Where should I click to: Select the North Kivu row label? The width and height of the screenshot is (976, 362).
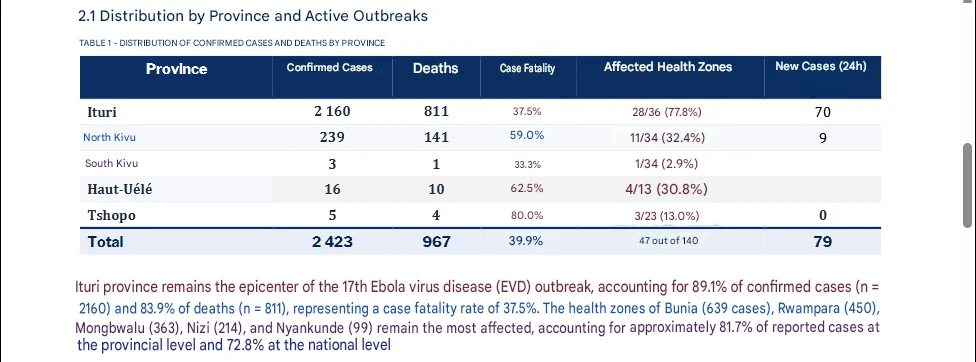click(x=110, y=137)
